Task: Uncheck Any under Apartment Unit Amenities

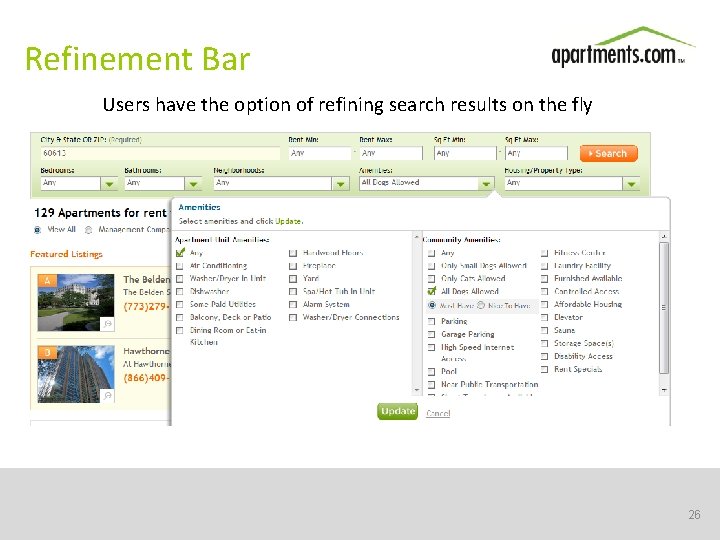Action: [x=180, y=253]
